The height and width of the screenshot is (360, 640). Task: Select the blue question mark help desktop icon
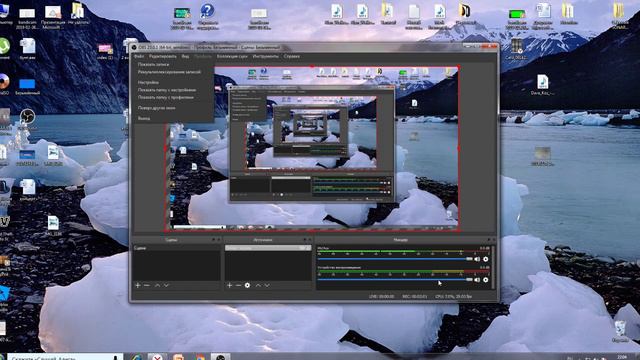207,16
